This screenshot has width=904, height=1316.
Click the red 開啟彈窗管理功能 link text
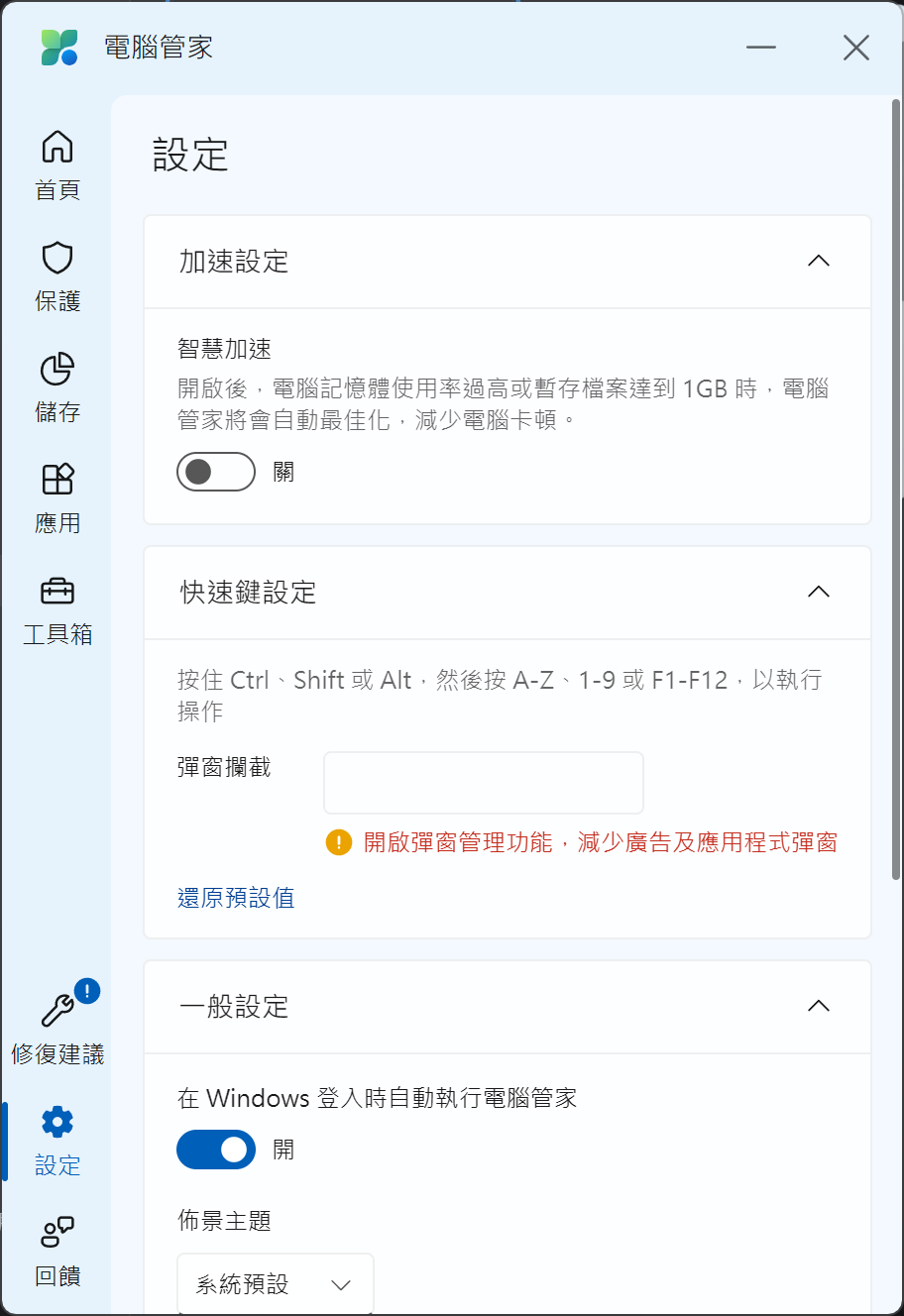pyautogui.click(x=600, y=842)
